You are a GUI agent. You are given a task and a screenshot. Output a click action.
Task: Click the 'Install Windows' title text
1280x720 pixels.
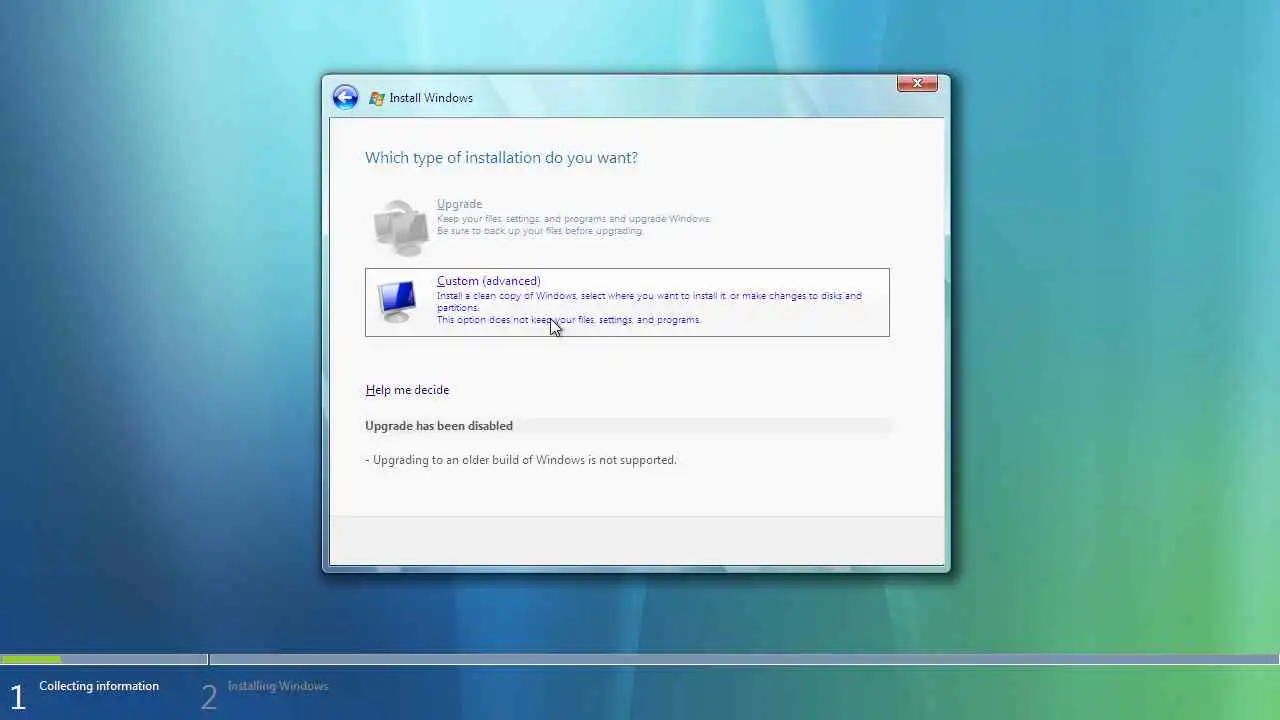pos(431,98)
